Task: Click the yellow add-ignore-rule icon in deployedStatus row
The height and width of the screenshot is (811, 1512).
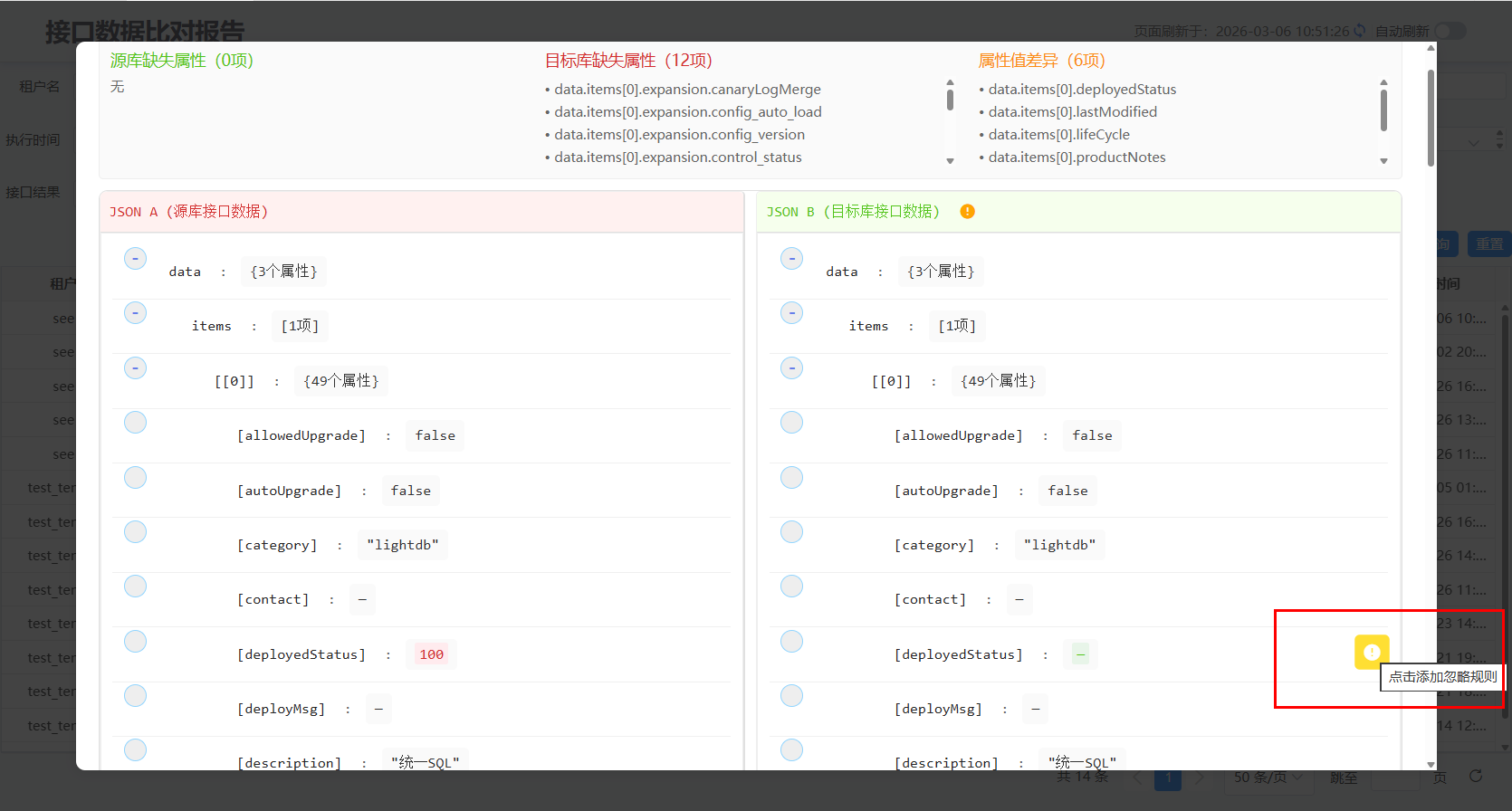Action: [1371, 652]
